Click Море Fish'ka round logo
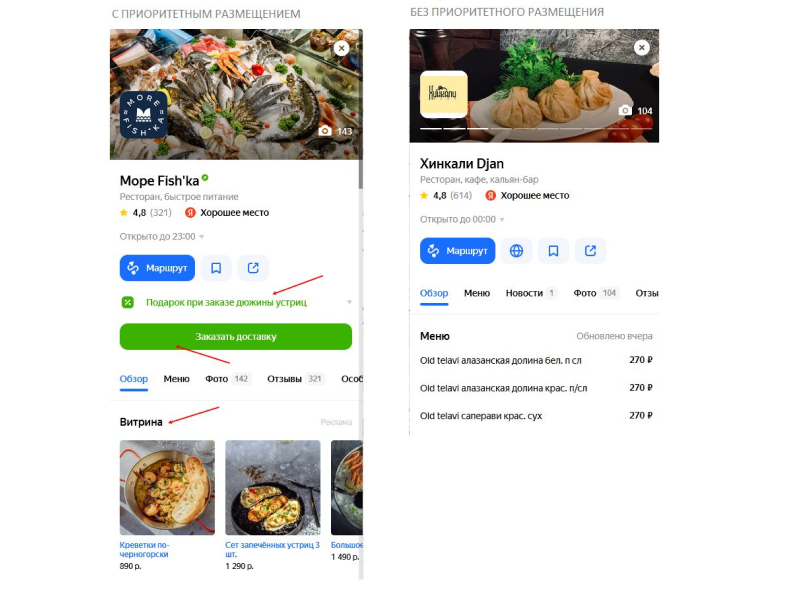This screenshot has width=800, height=600. (143, 115)
